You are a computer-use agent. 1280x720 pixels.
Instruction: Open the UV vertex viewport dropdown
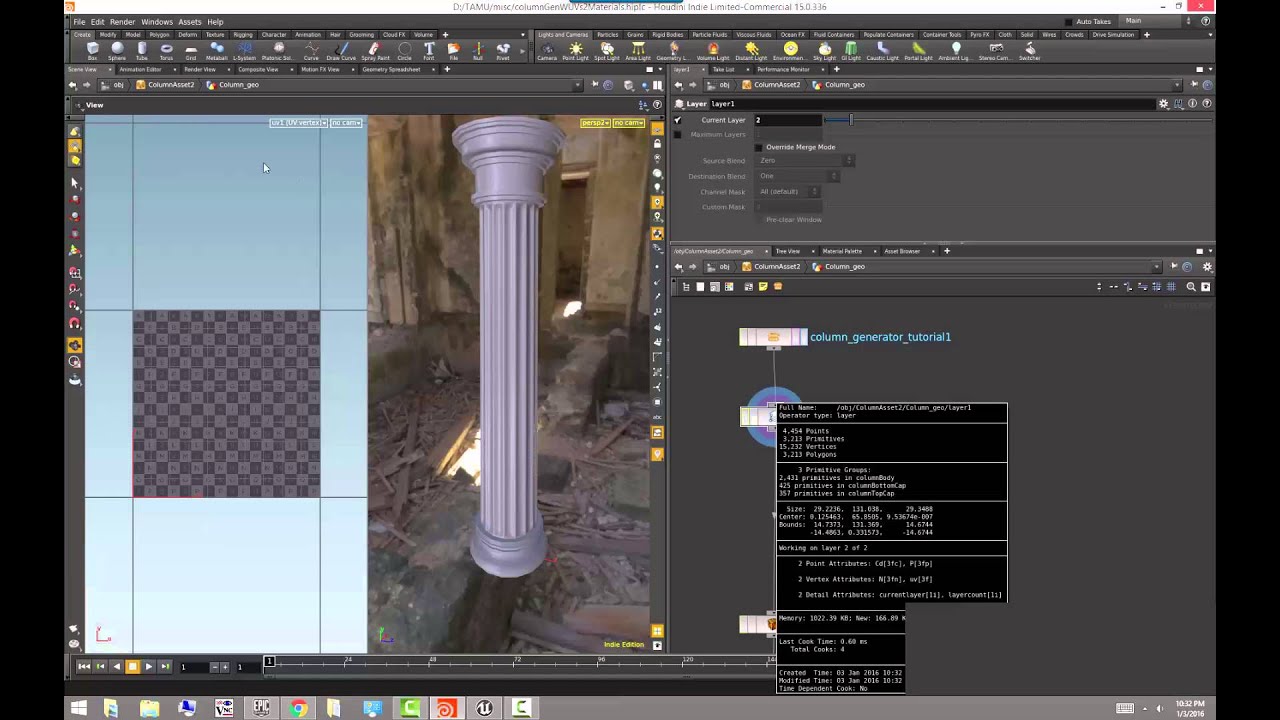pyautogui.click(x=298, y=123)
